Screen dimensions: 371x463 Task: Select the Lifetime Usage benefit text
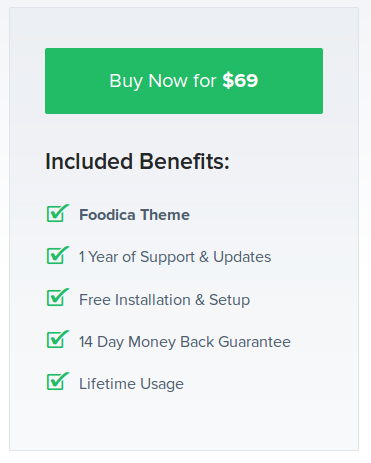[131, 384]
